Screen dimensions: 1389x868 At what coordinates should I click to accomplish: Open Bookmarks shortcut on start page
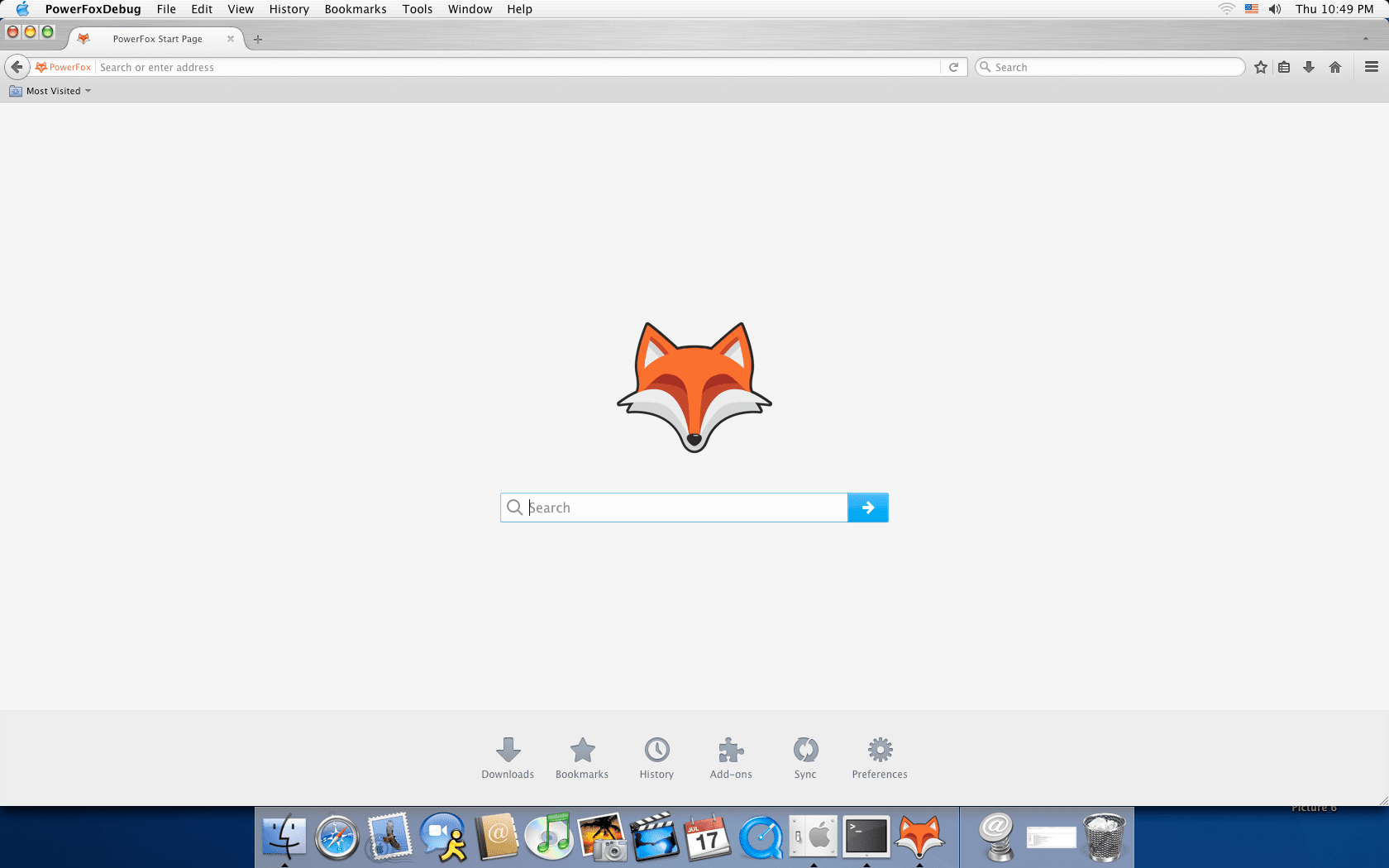click(582, 758)
